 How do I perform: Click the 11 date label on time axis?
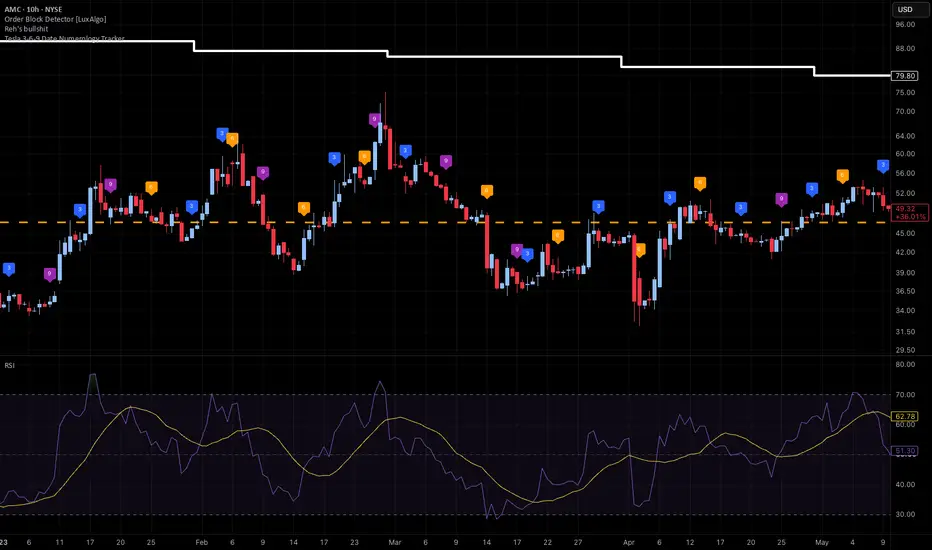point(59,542)
